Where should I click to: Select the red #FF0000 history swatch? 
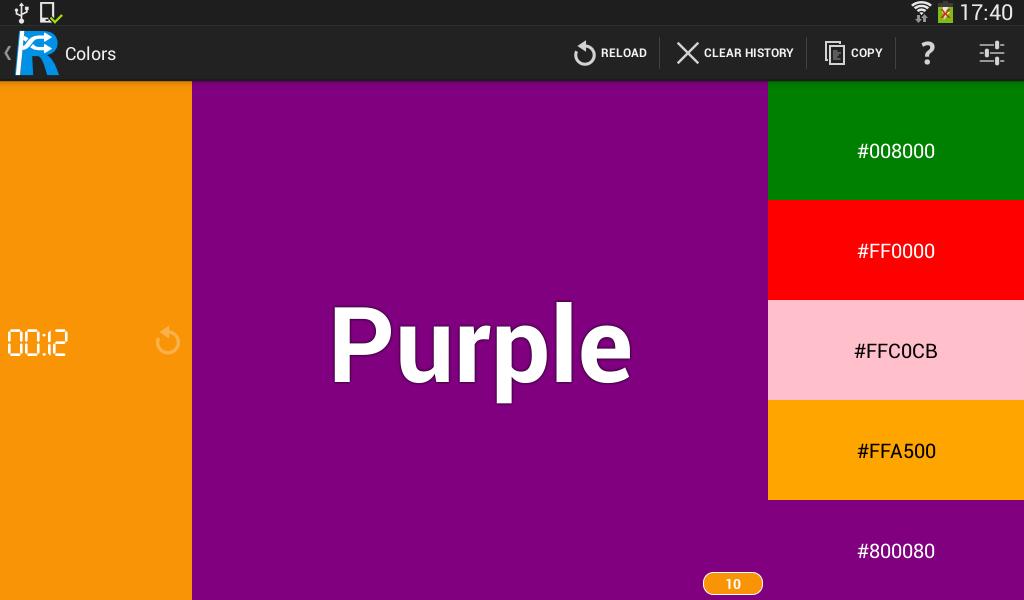[896, 250]
